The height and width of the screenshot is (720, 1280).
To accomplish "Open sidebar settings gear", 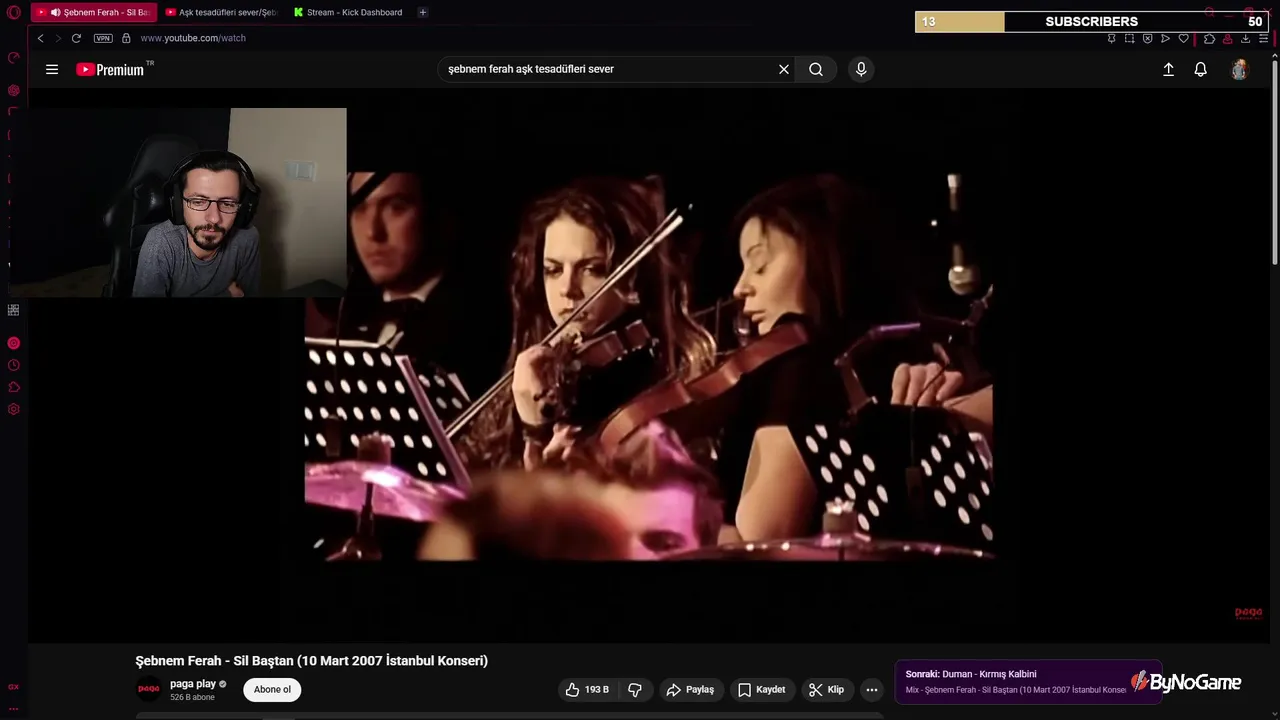I will pyautogui.click(x=14, y=409).
